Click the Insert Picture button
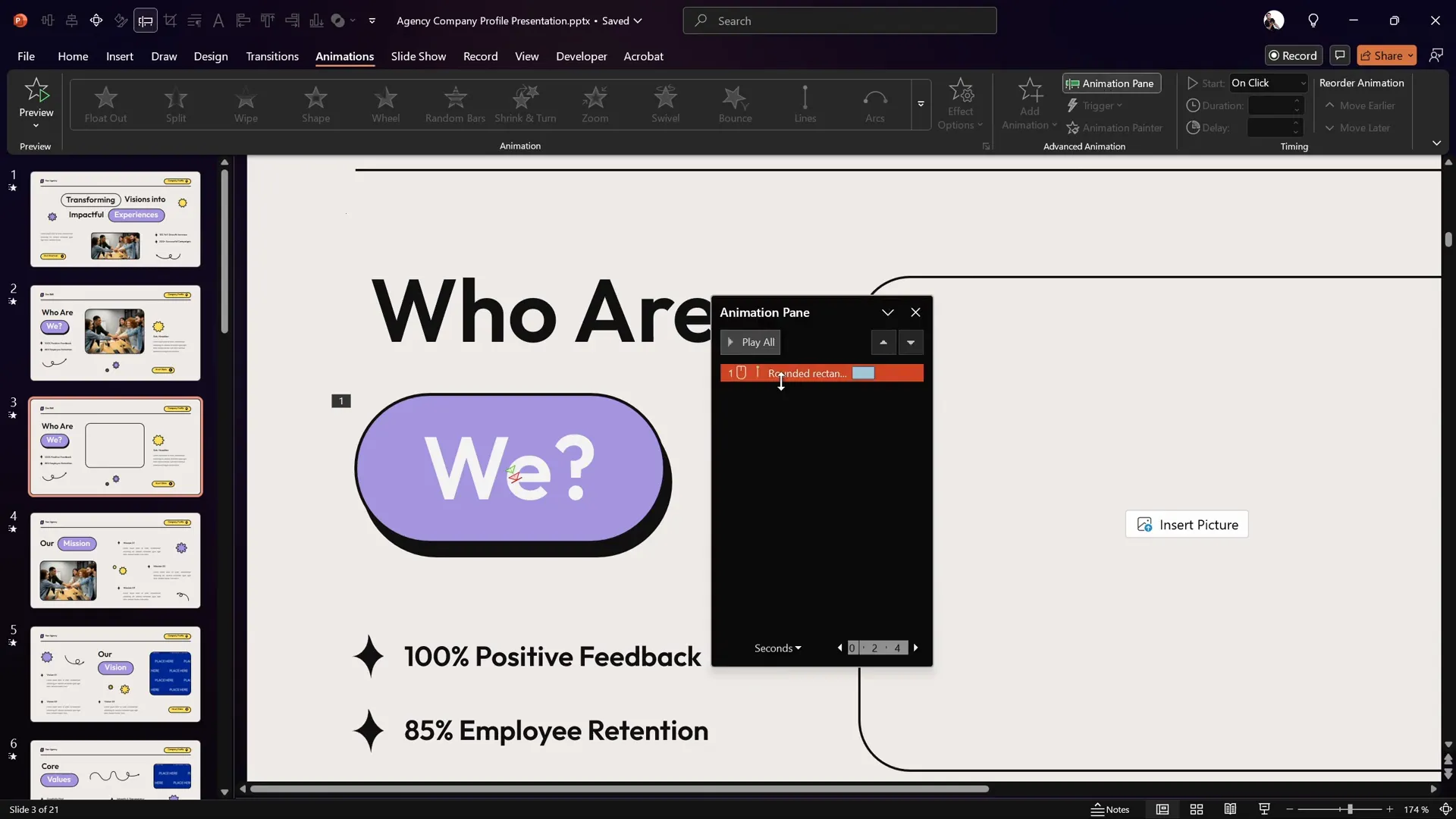The width and height of the screenshot is (1456, 819). [1187, 524]
